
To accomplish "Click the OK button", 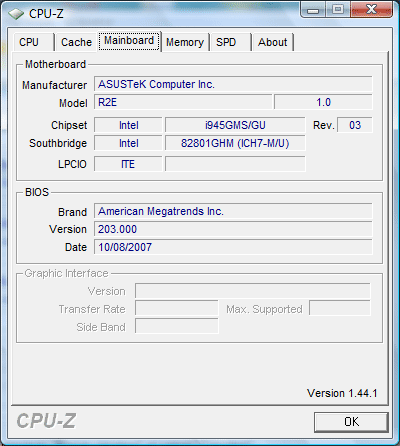I will (x=351, y=422).
